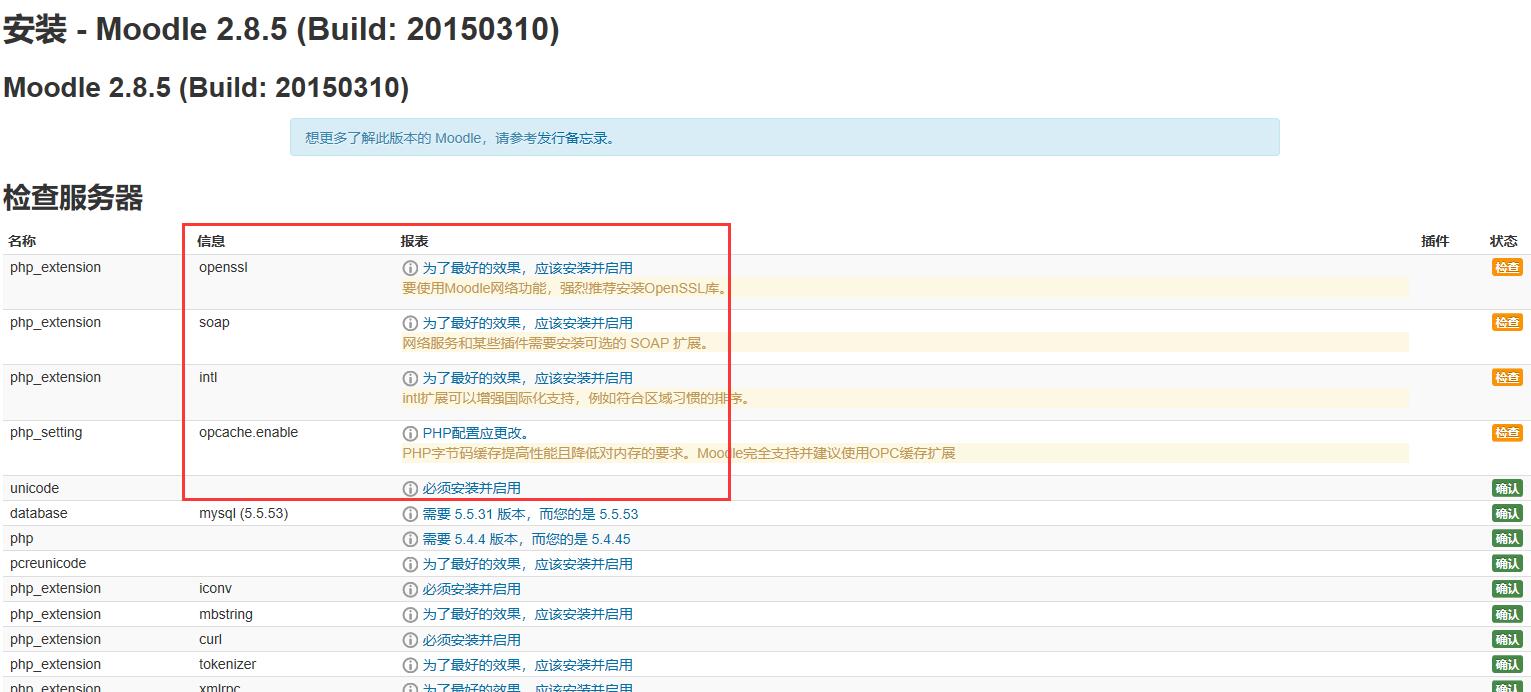Screen dimensions: 1531x692
Task: Select the iconv info cell
Action: click(215, 588)
